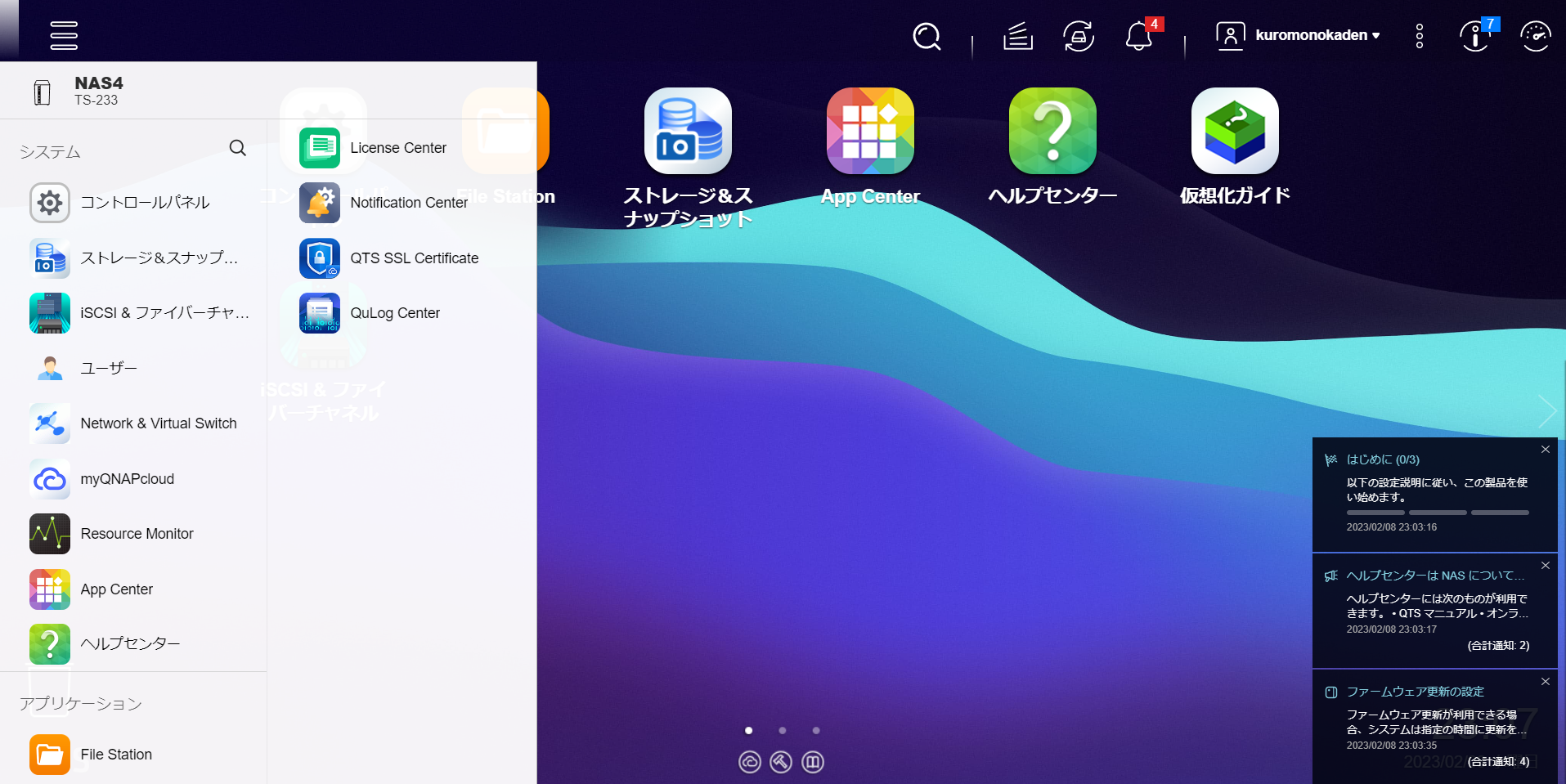The image size is (1566, 784).
Task: Open the three-dot more options menu
Action: tap(1420, 36)
